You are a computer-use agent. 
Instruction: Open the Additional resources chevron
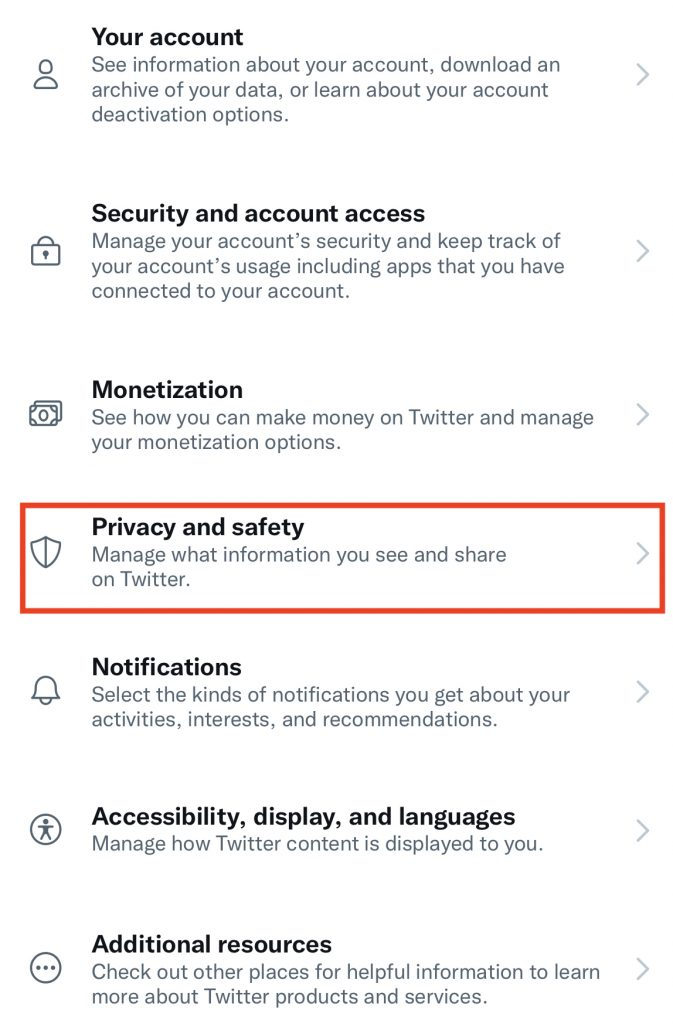[643, 970]
